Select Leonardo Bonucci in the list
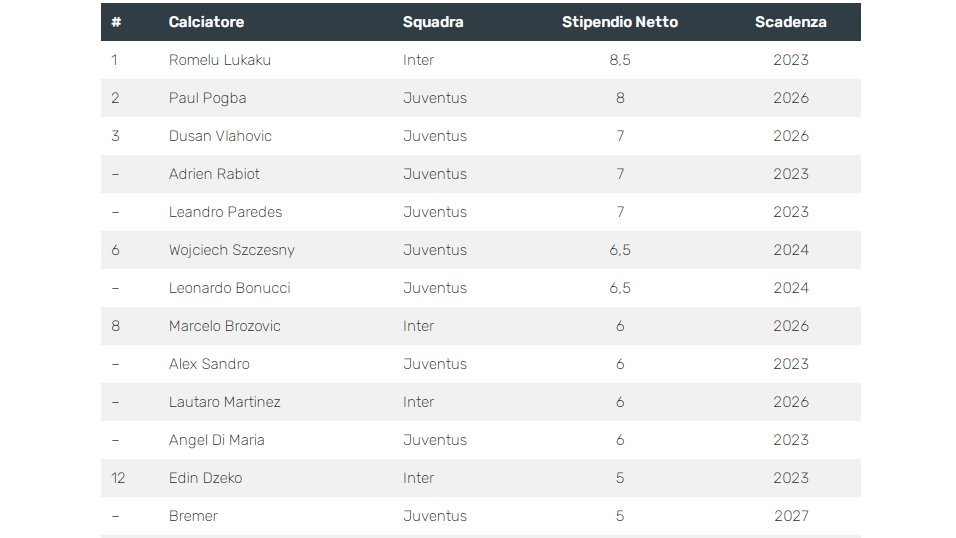 coord(229,288)
